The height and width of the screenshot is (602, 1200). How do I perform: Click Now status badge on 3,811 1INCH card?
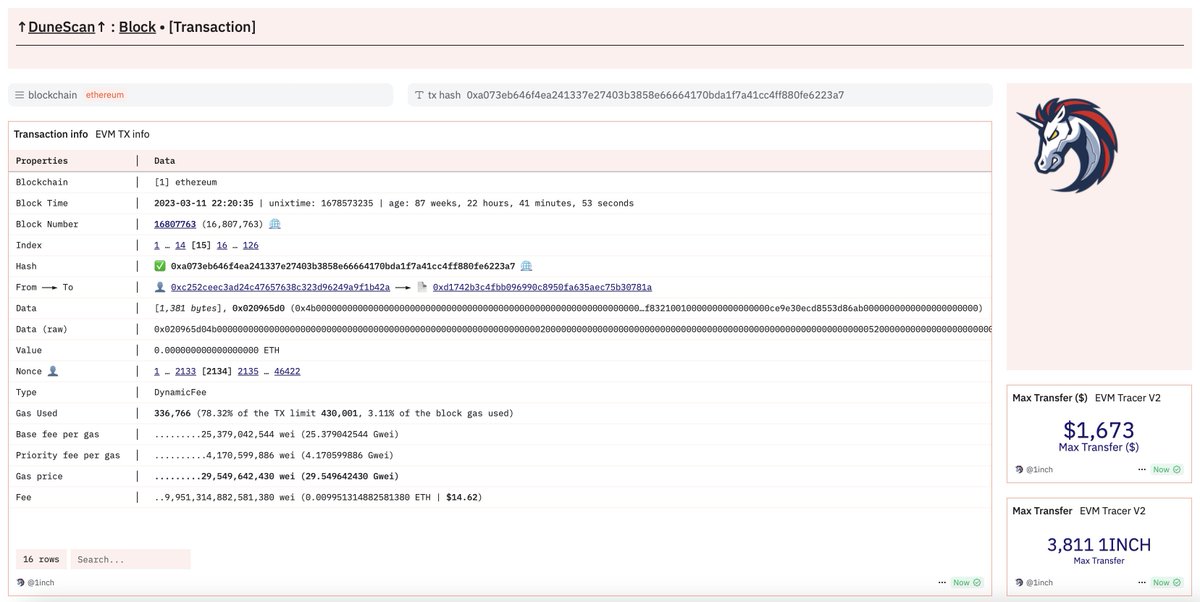1167,582
